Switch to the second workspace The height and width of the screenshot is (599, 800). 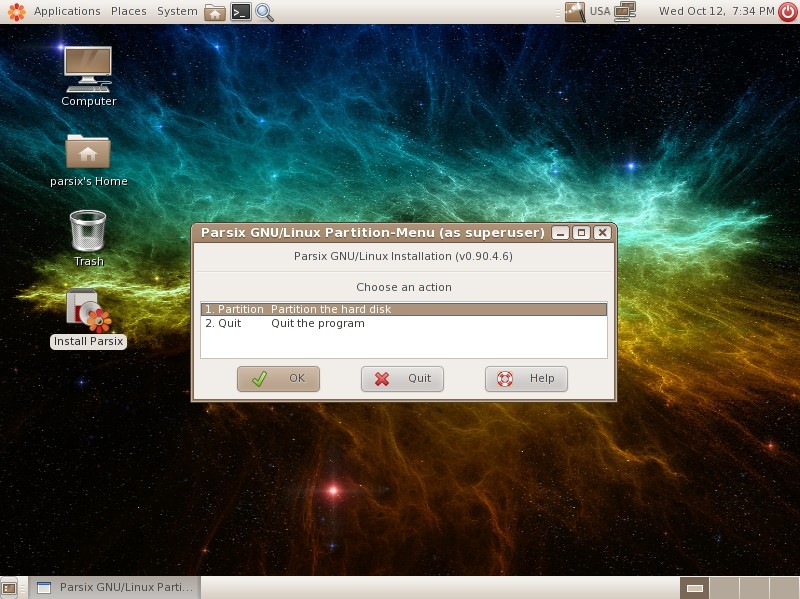[724, 588]
